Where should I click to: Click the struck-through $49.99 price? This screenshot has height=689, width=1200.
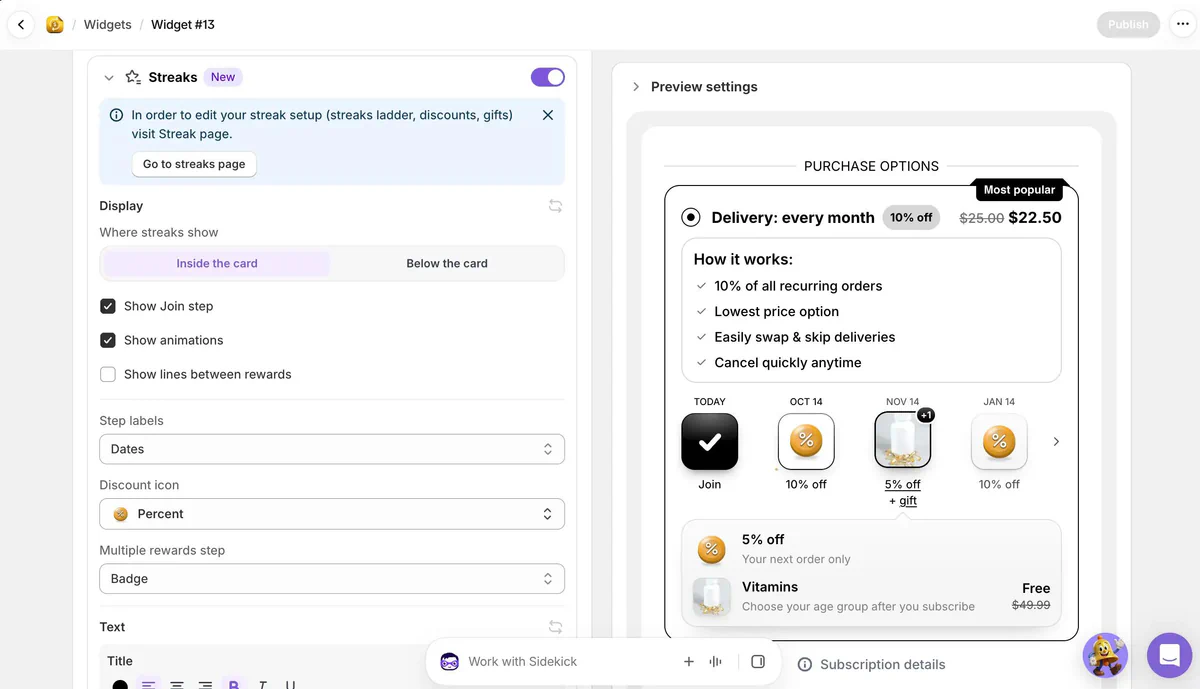pos(1031,605)
